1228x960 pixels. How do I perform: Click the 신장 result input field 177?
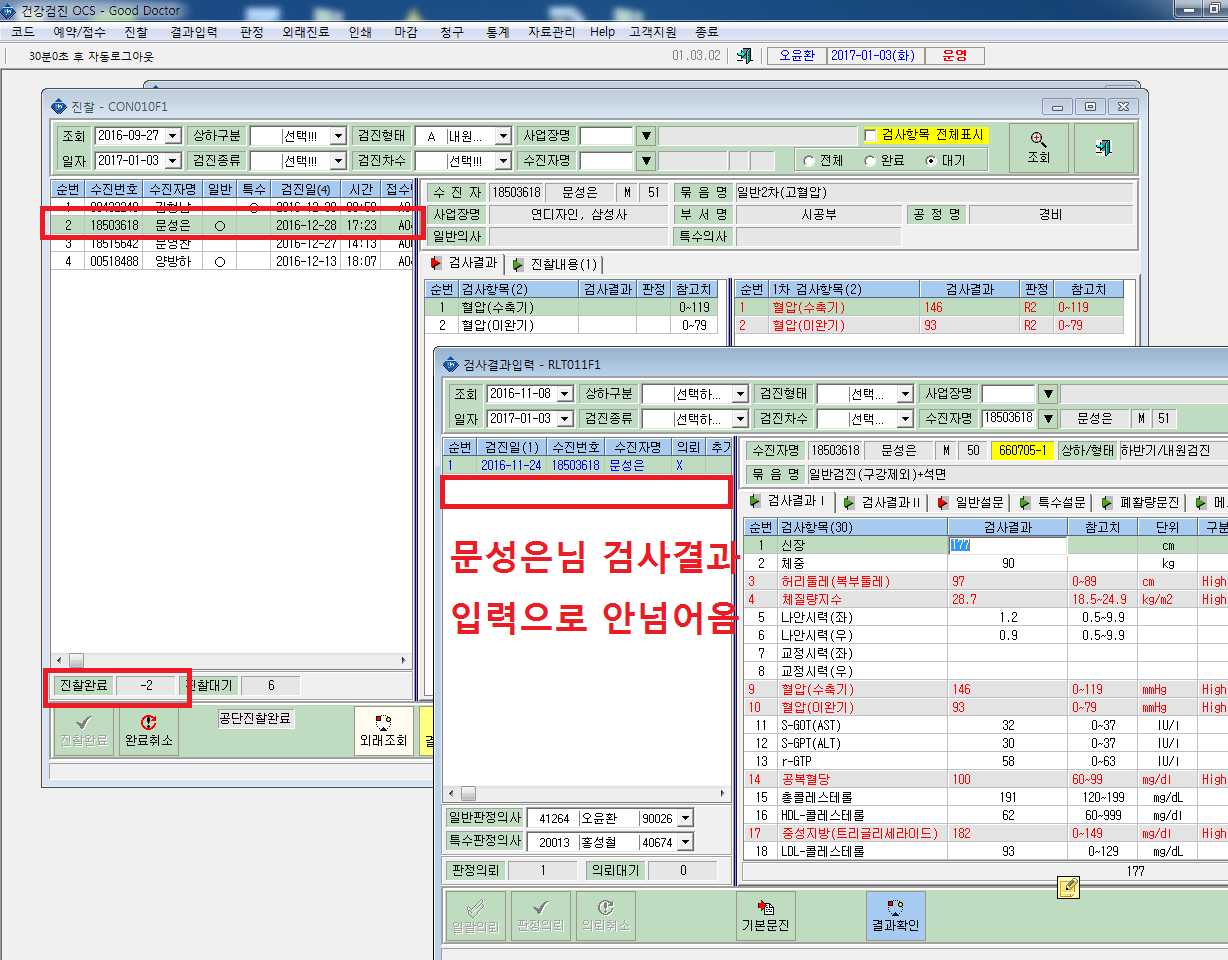pos(1007,545)
